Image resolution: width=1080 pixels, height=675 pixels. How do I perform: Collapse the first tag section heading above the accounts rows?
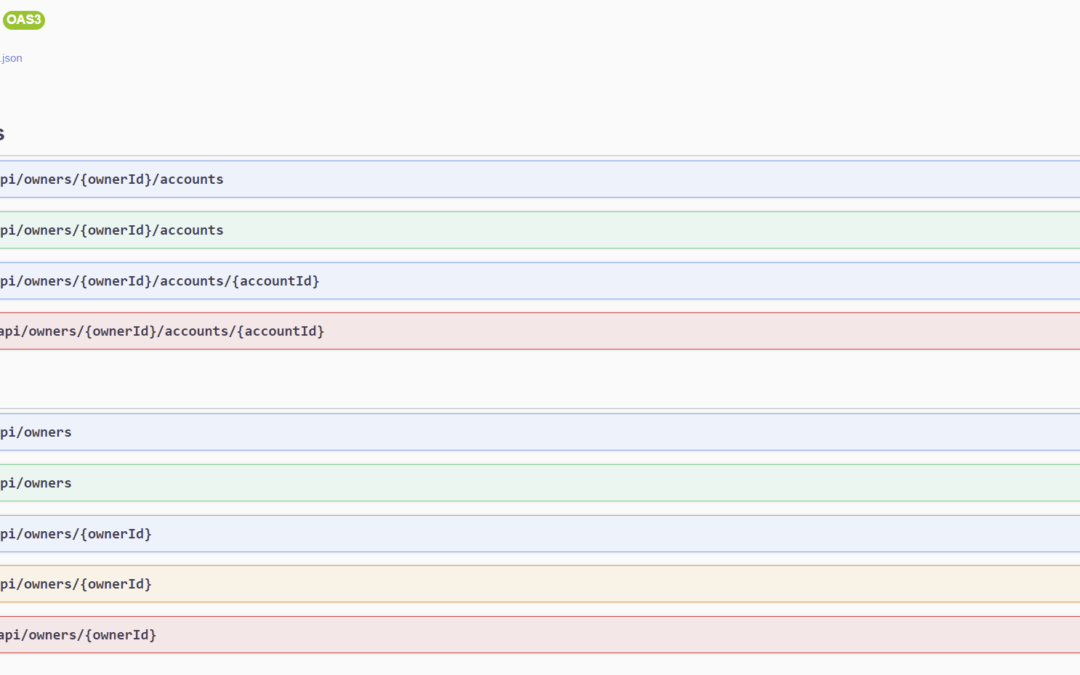(3, 134)
